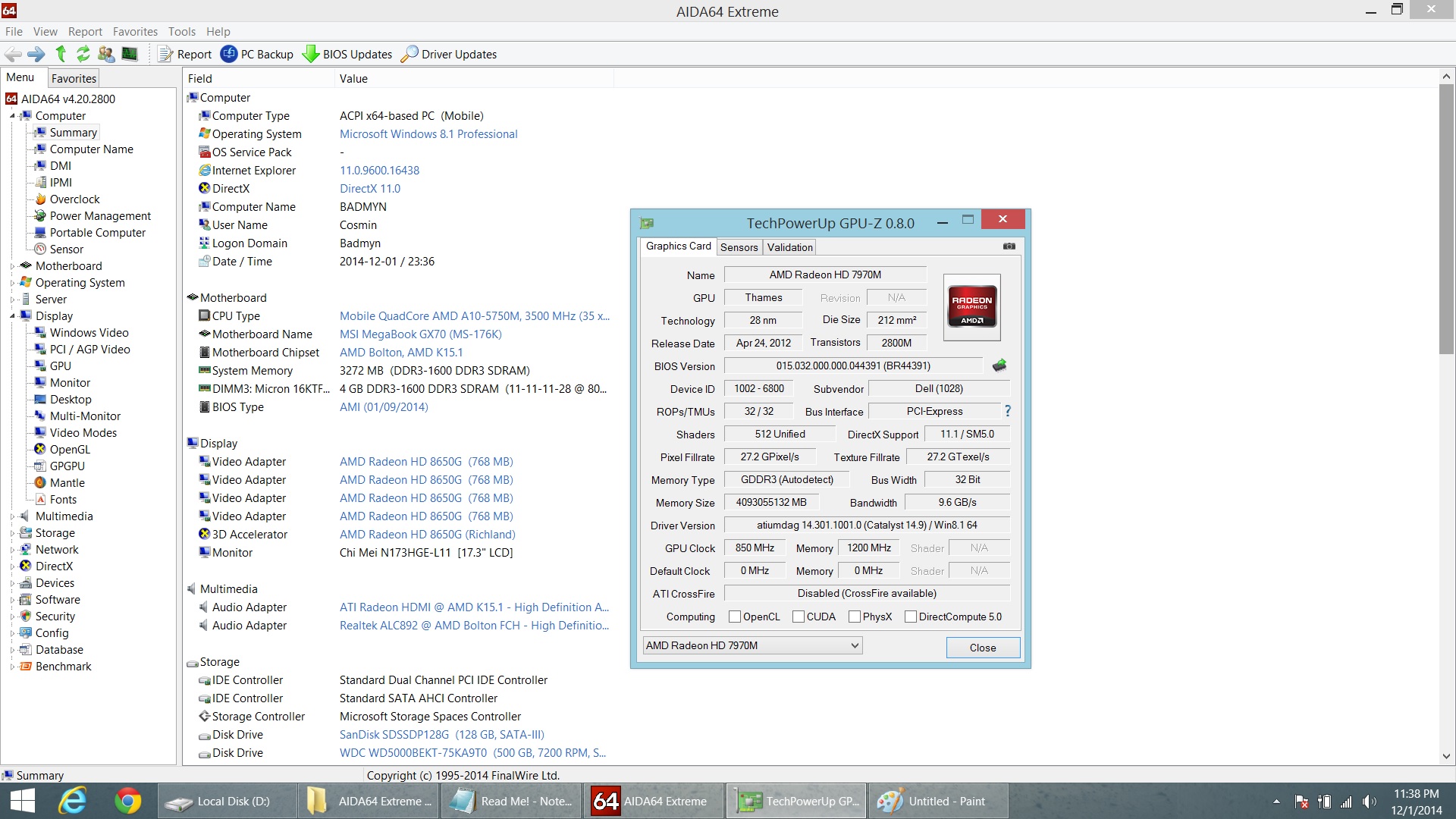Screen dimensions: 1456x819
Task: Switch to Favorites tab in left panel
Action: (x=74, y=78)
